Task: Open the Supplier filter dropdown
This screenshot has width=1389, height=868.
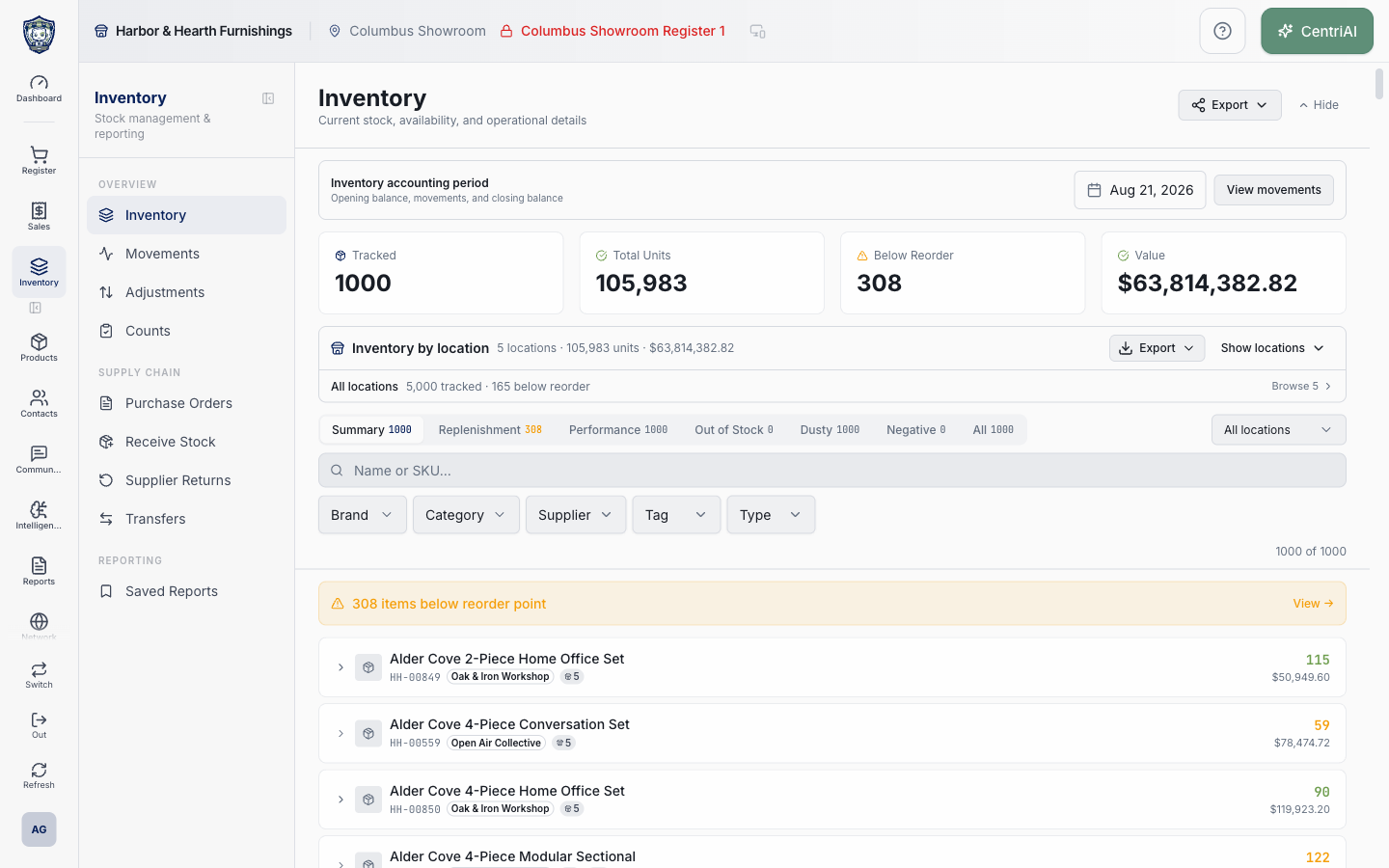Action: click(x=576, y=515)
